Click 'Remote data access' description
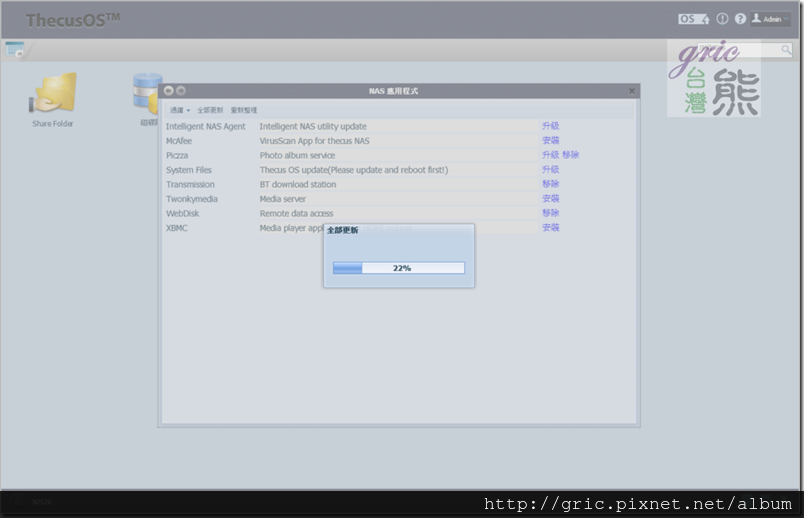The image size is (804, 518). coord(296,213)
